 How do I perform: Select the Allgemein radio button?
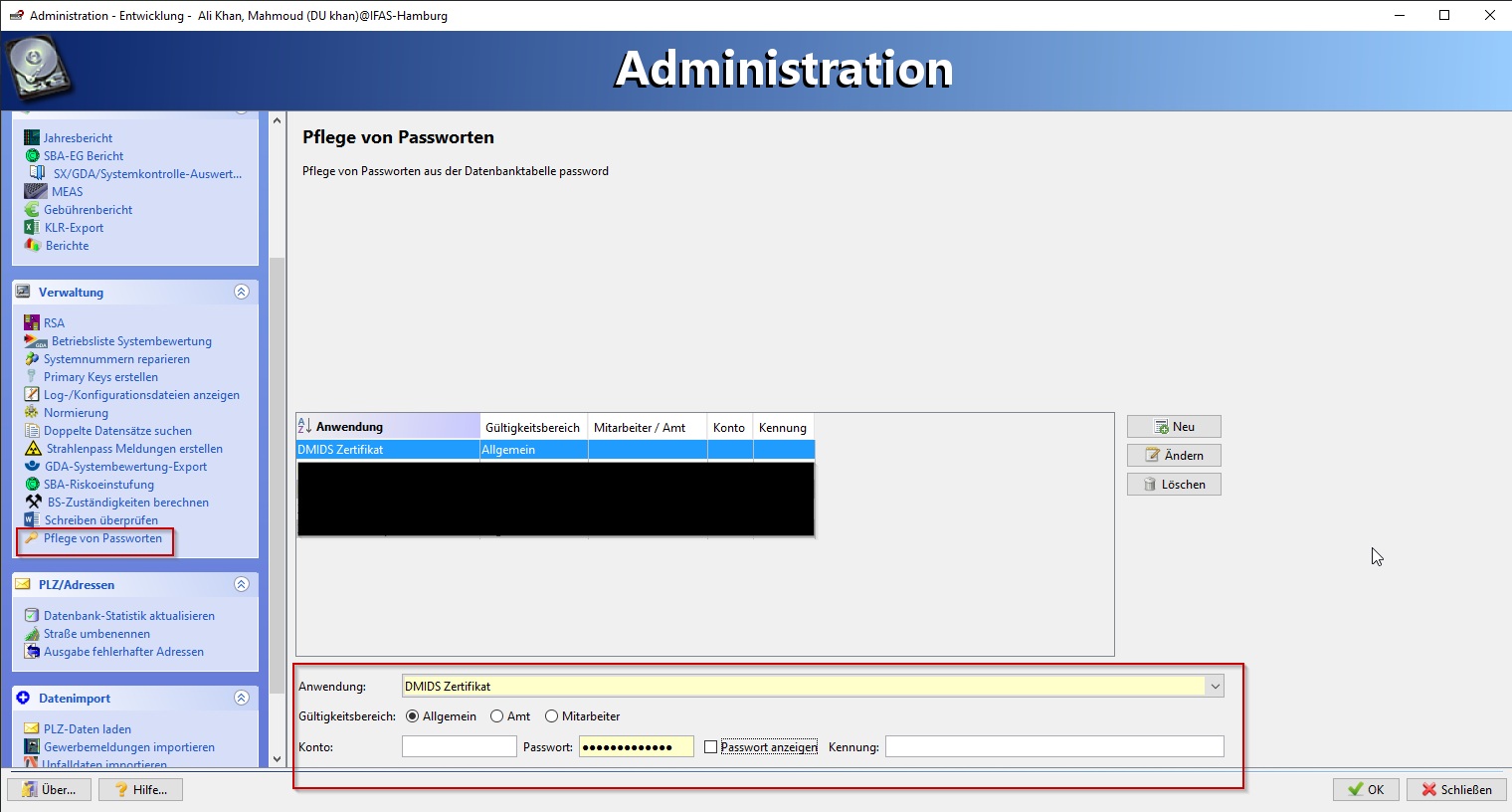[x=413, y=716]
